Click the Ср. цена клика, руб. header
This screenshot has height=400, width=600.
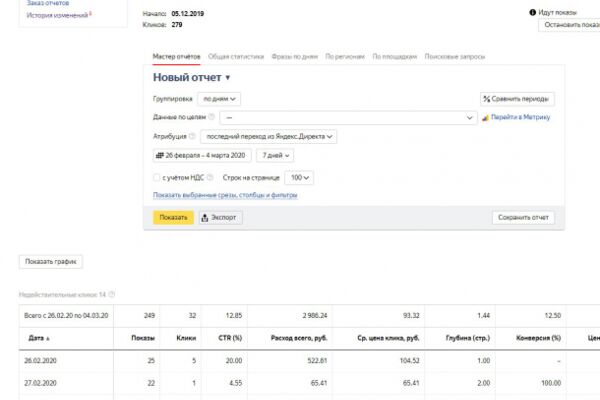(388, 338)
